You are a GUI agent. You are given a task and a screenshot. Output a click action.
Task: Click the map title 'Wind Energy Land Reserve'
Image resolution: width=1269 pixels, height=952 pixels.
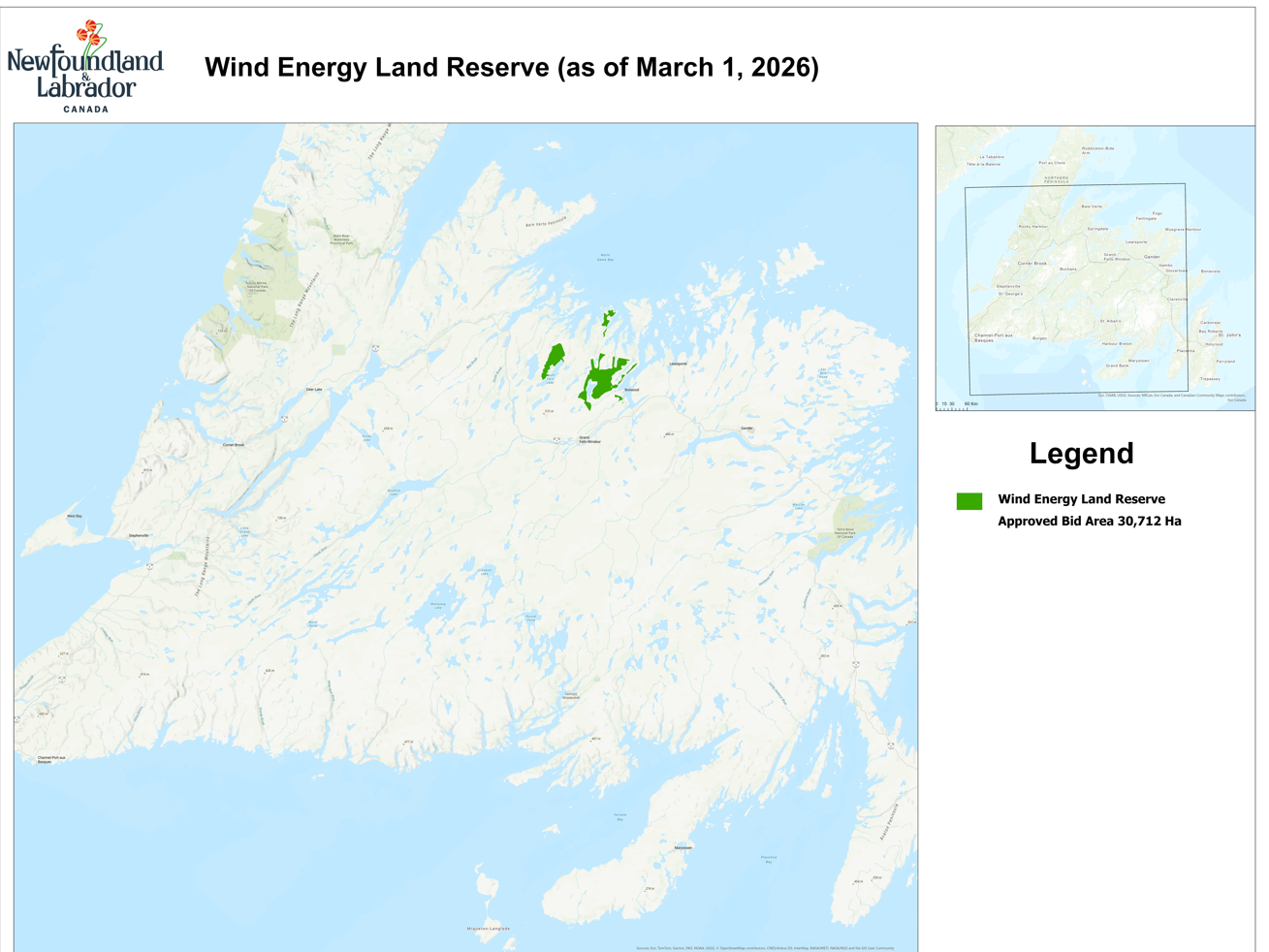point(512,68)
